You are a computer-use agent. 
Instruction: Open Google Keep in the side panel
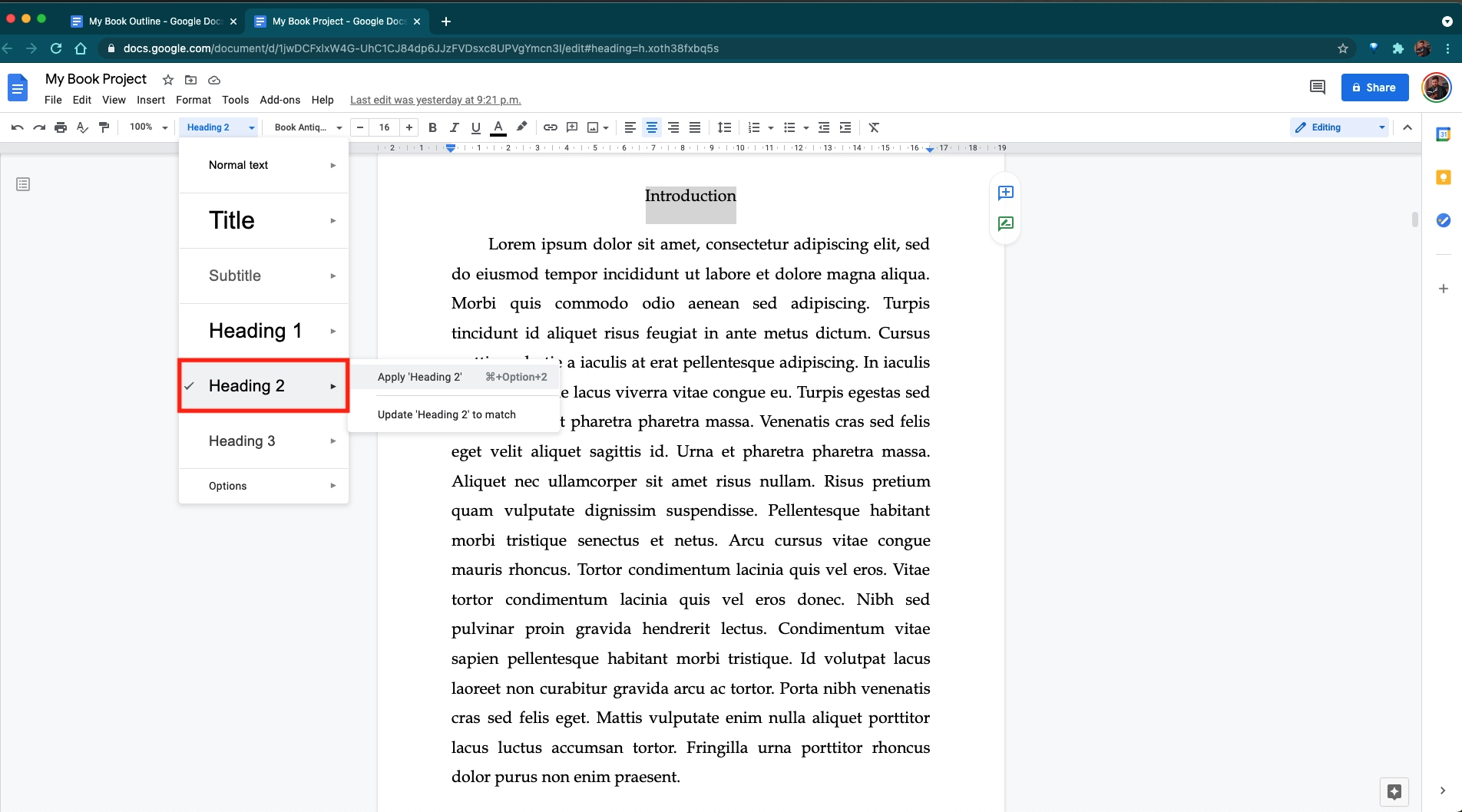pyautogui.click(x=1443, y=177)
